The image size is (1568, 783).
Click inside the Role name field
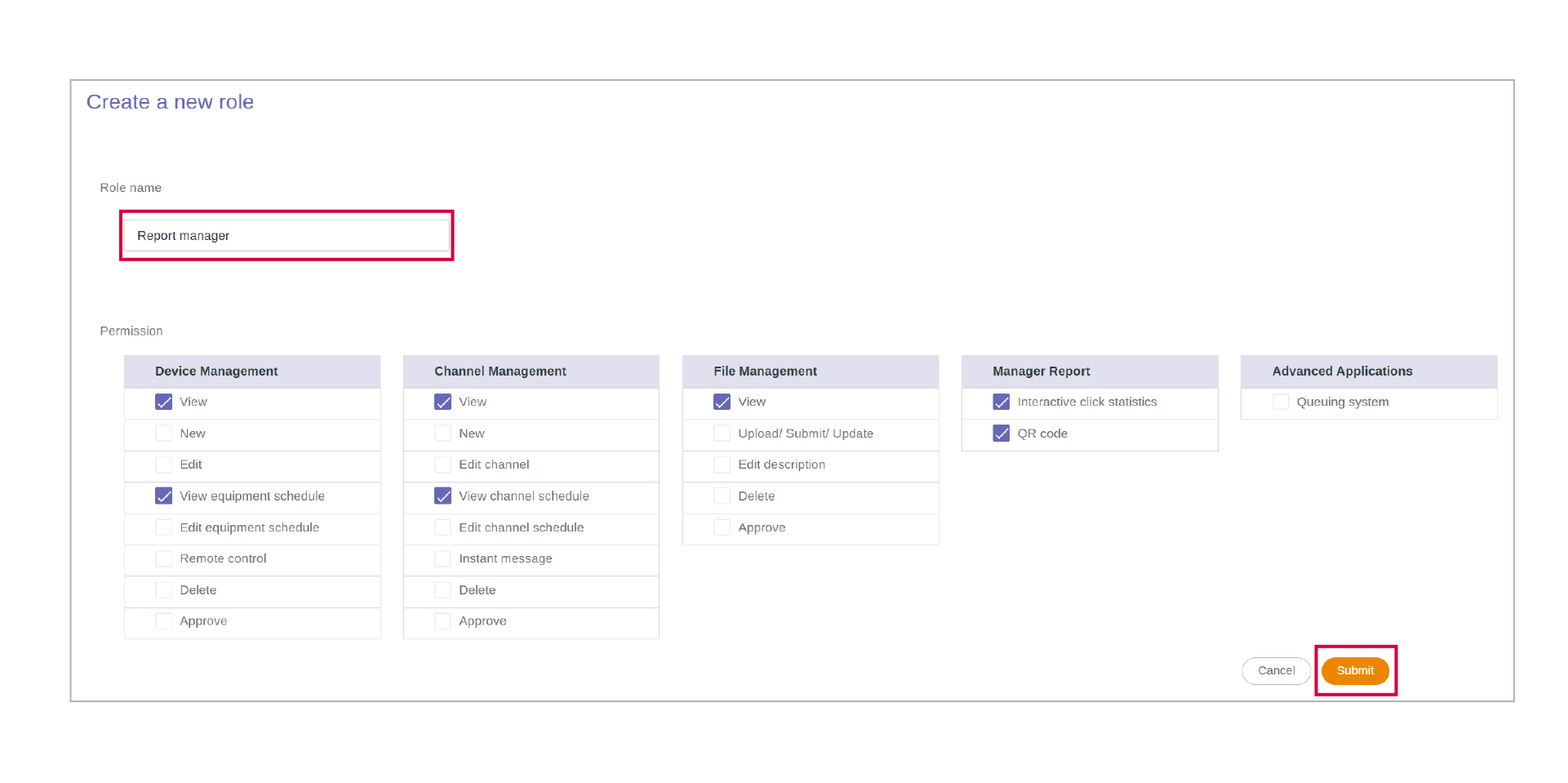[286, 235]
